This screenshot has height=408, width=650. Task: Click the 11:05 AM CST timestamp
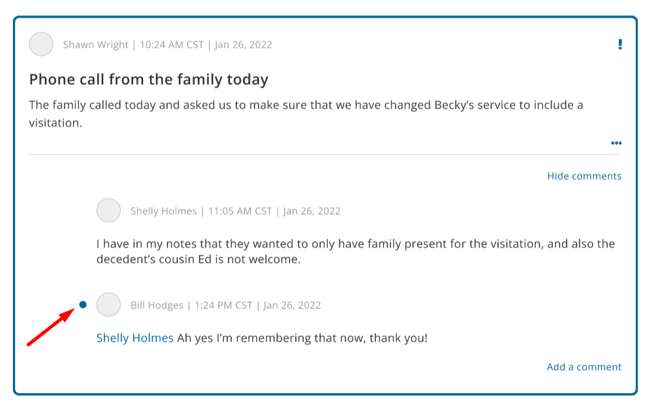coord(240,211)
